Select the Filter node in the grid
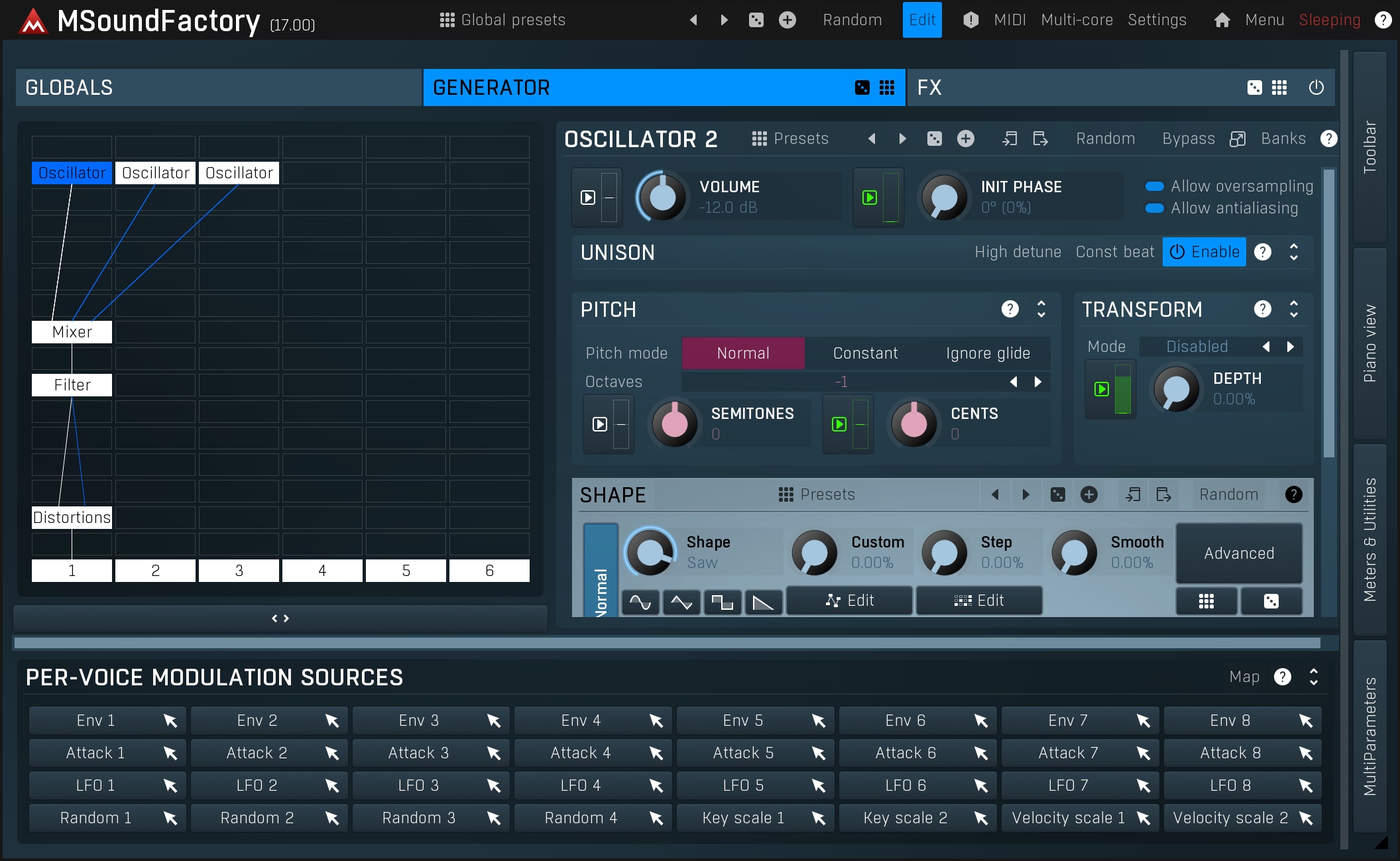 pos(72,385)
